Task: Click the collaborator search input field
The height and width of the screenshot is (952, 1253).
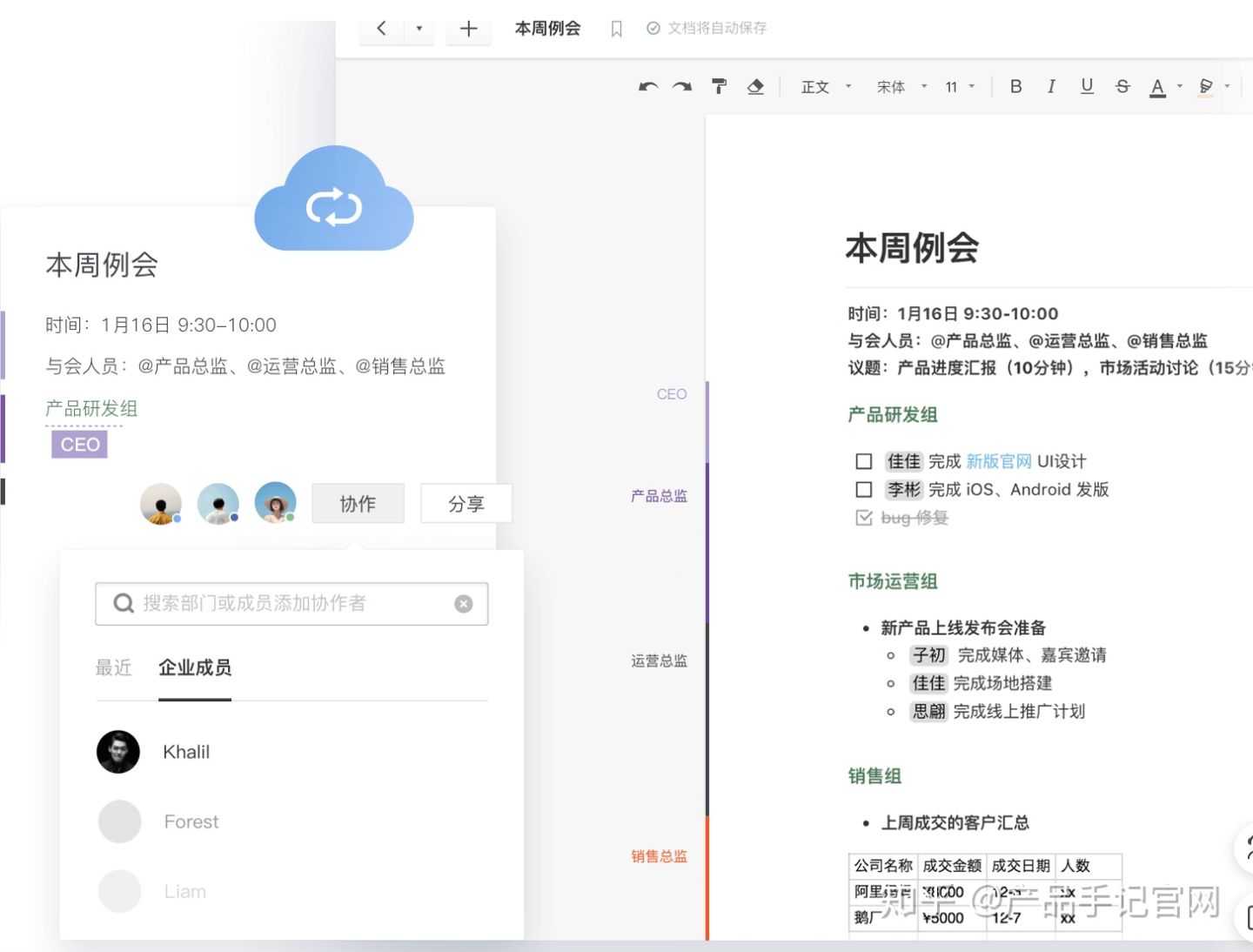Action: click(291, 603)
